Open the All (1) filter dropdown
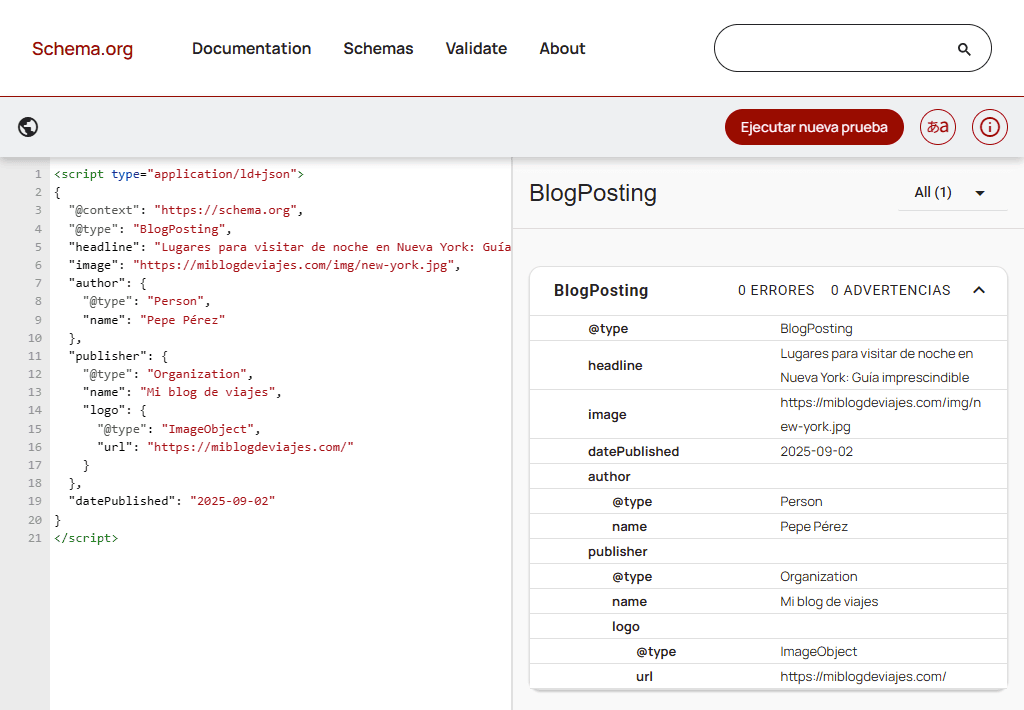Screen dimensions: 1024x710 pyautogui.click(x=949, y=193)
